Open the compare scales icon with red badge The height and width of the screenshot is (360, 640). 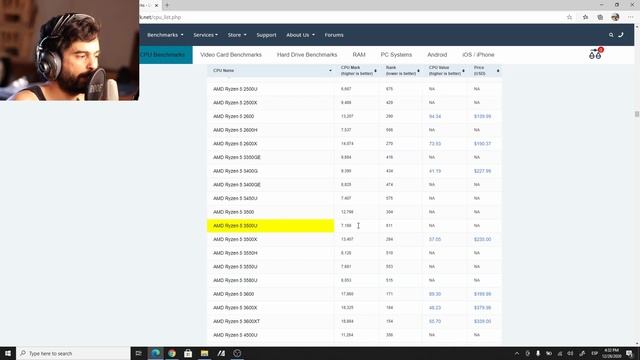coord(596,54)
